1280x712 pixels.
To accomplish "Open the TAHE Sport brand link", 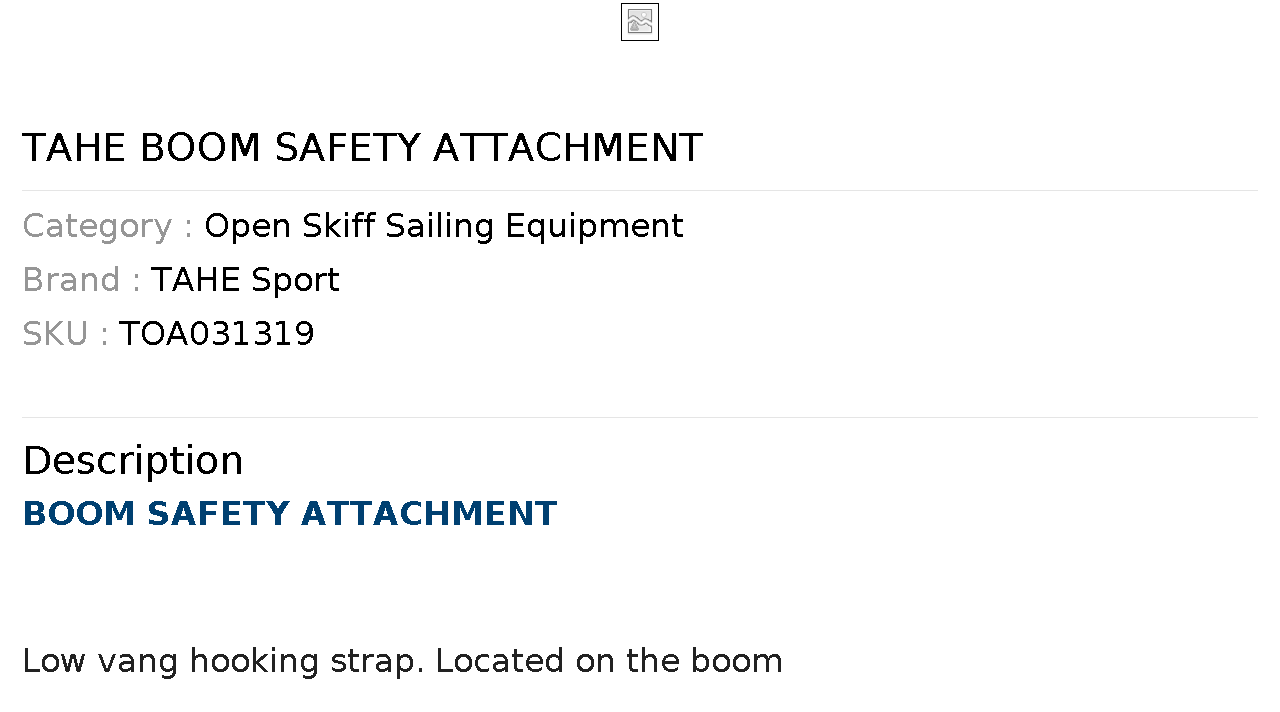I will pos(245,280).
